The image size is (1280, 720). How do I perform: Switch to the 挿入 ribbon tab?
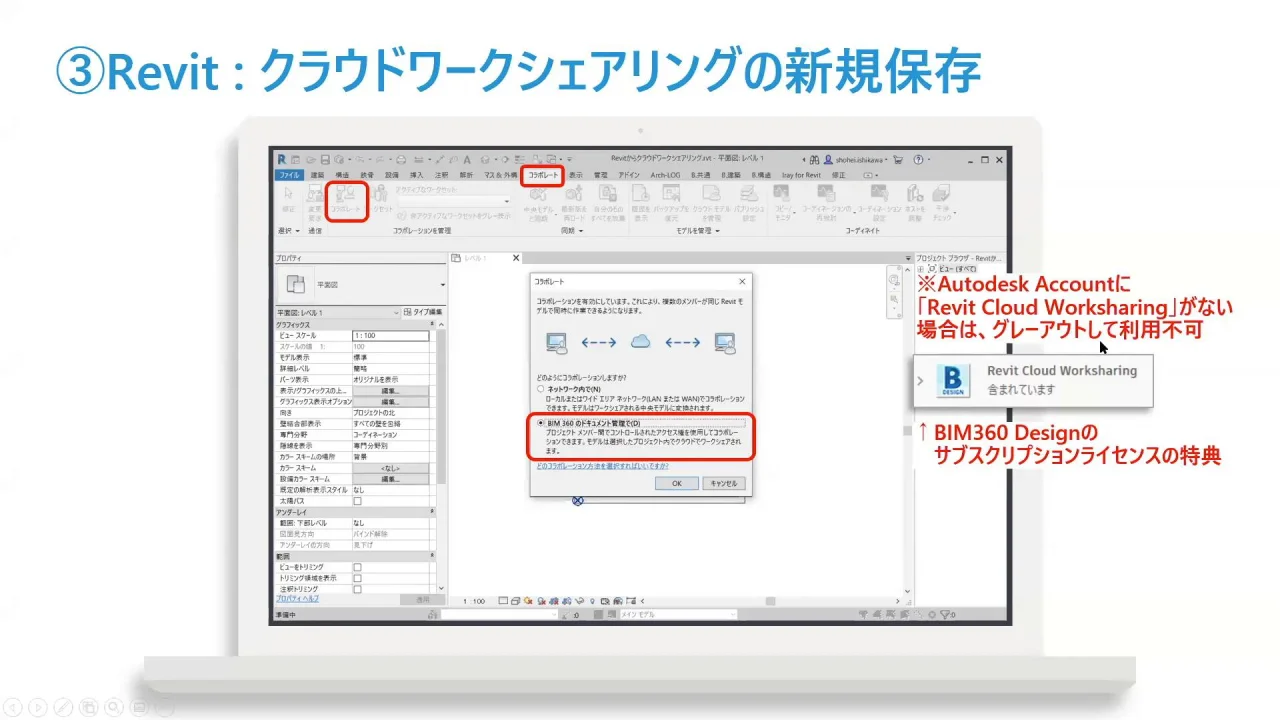417,175
